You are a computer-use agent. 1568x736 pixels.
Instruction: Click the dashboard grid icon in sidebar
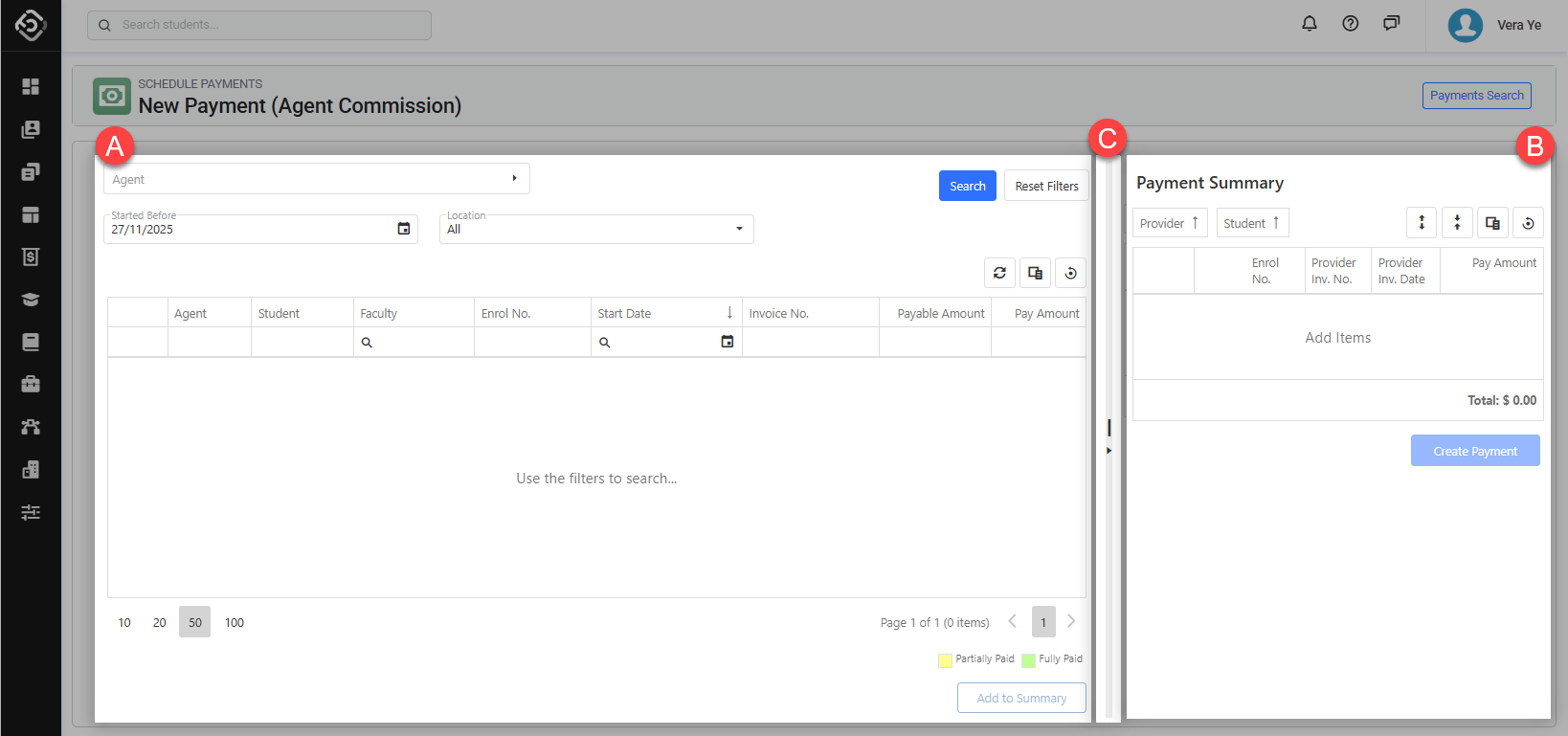(31, 87)
